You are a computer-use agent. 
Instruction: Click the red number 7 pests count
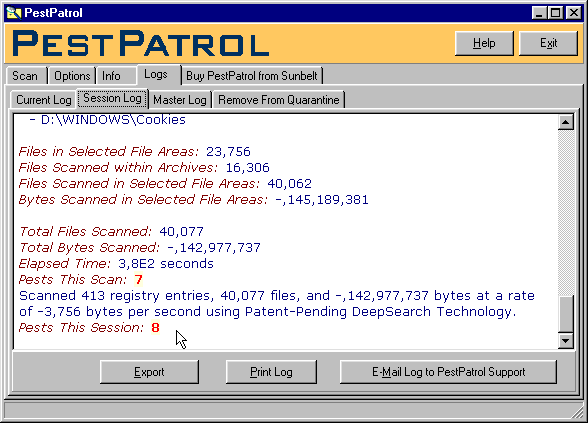tap(139, 280)
